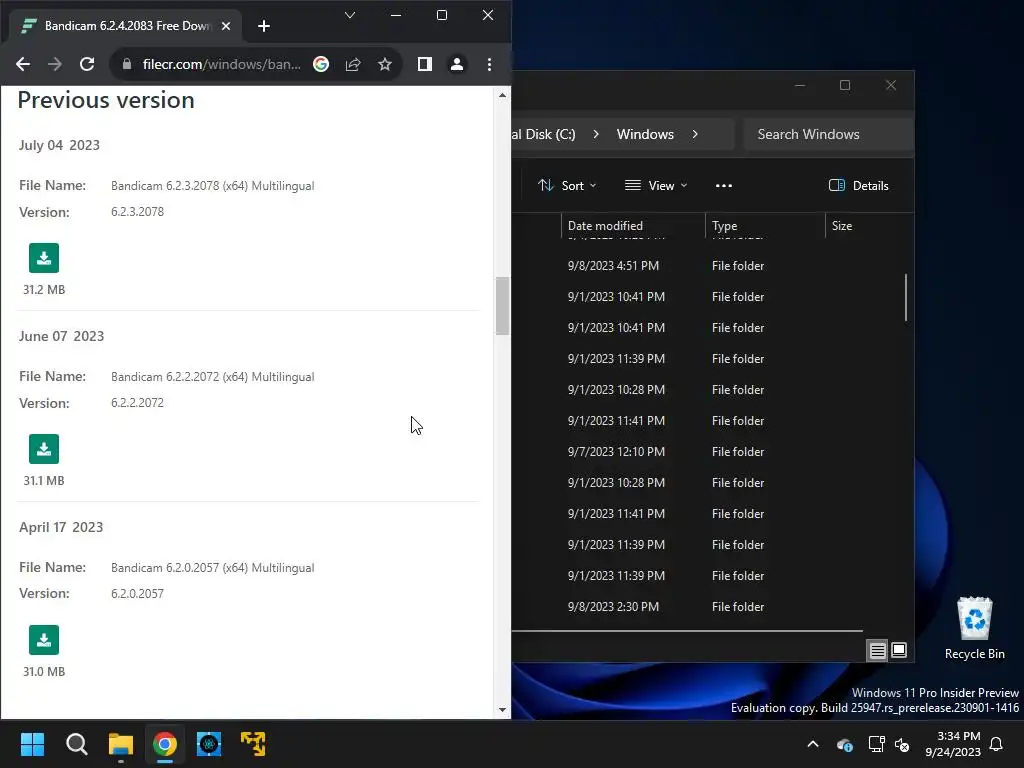Screen dimensions: 1024x768
Task: Open taskbar Search
Action: point(76,744)
